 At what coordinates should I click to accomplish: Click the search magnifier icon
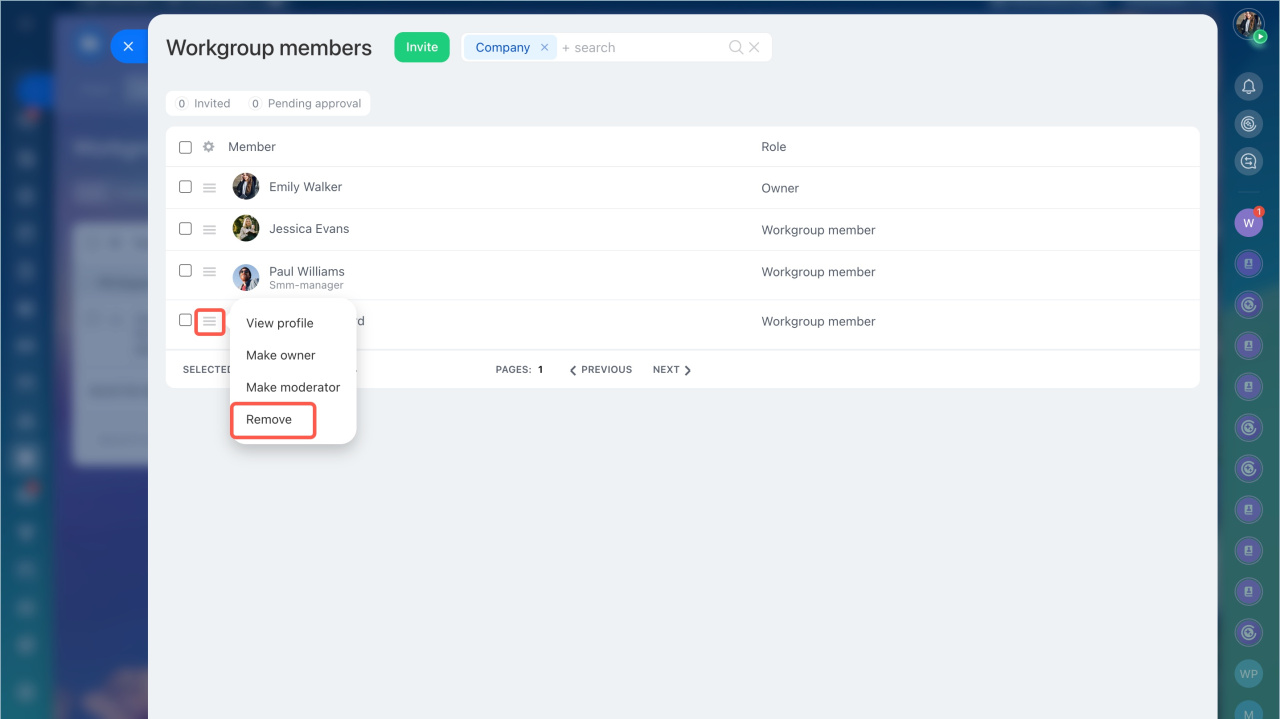click(x=736, y=47)
